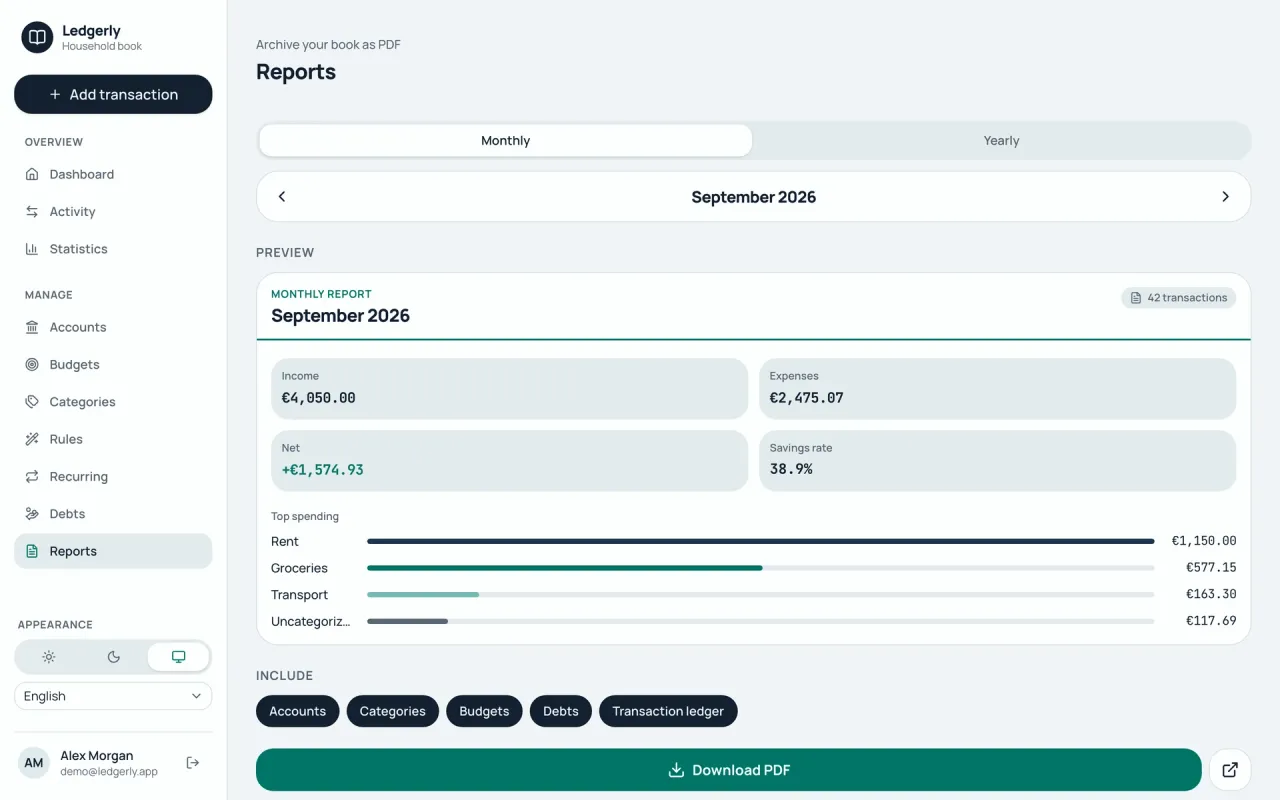Open Rules via its magic wand icon
Image resolution: width=1280 pixels, height=800 pixels.
(x=32, y=439)
